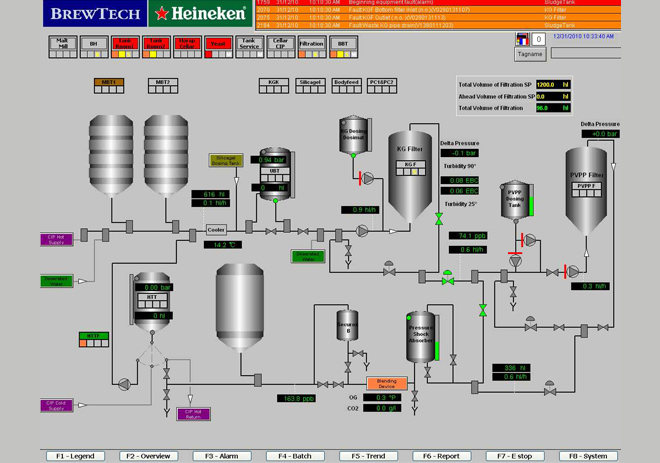
Task: Toggle the green valve above Pressure Shock Absorber line
Action: pyautogui.click(x=483, y=311)
